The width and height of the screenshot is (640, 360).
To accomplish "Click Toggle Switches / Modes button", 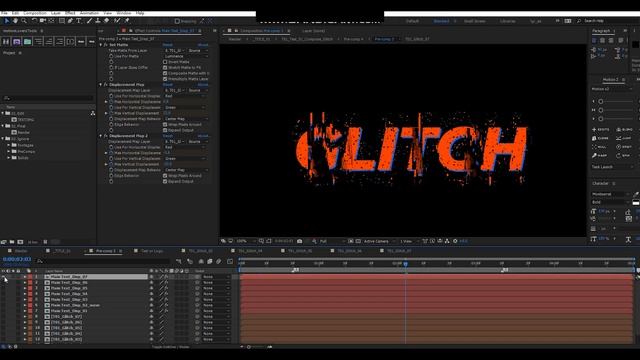I will [171, 347].
